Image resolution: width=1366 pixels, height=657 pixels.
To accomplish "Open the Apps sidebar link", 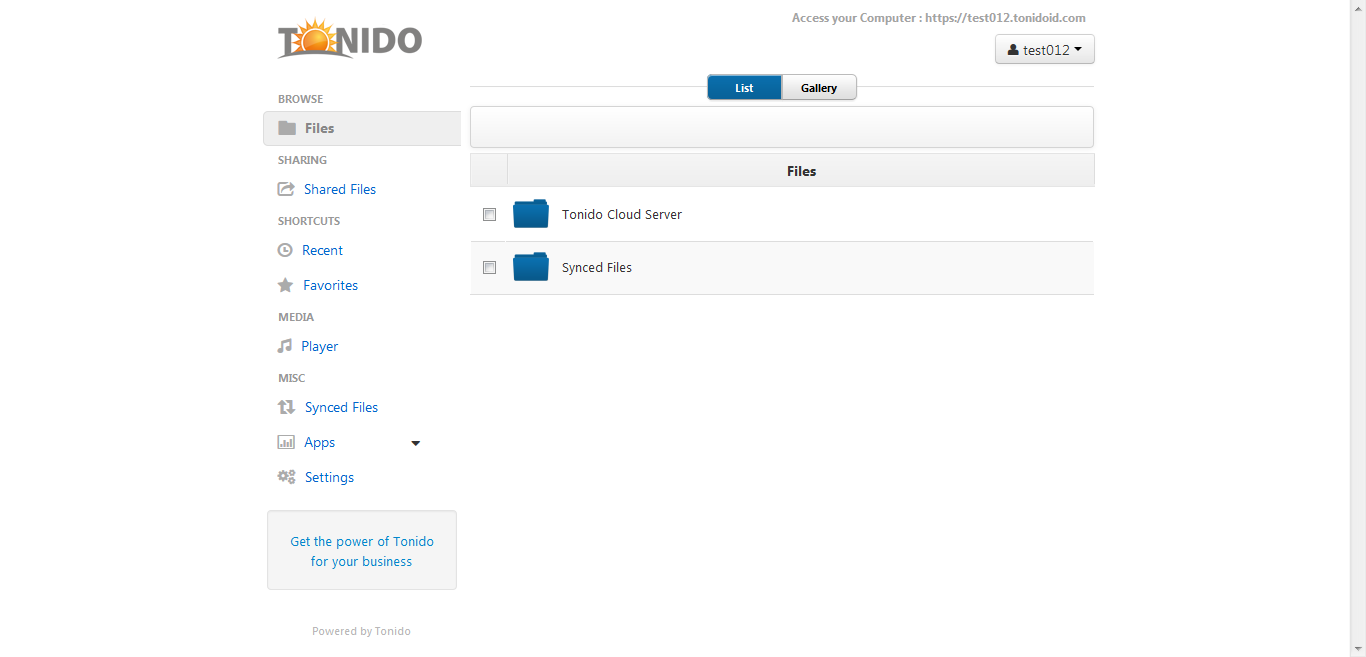I will pos(320,442).
